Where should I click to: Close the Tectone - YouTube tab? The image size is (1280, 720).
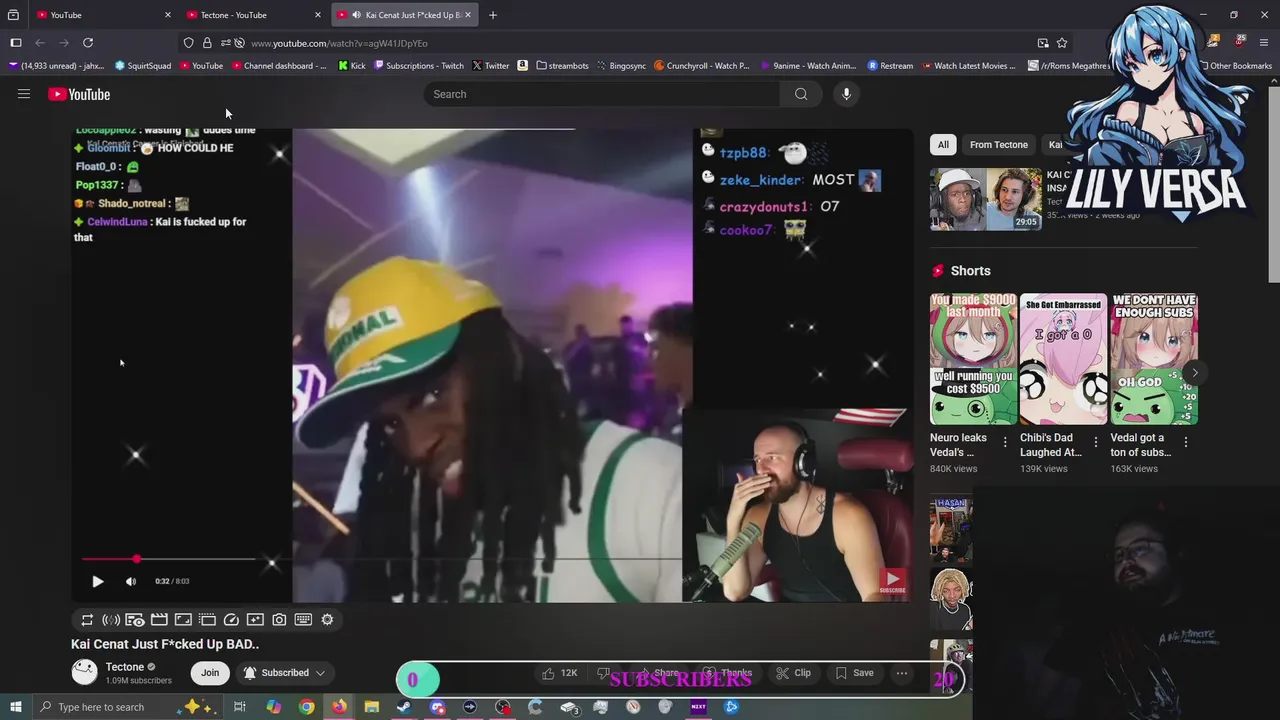318,15
